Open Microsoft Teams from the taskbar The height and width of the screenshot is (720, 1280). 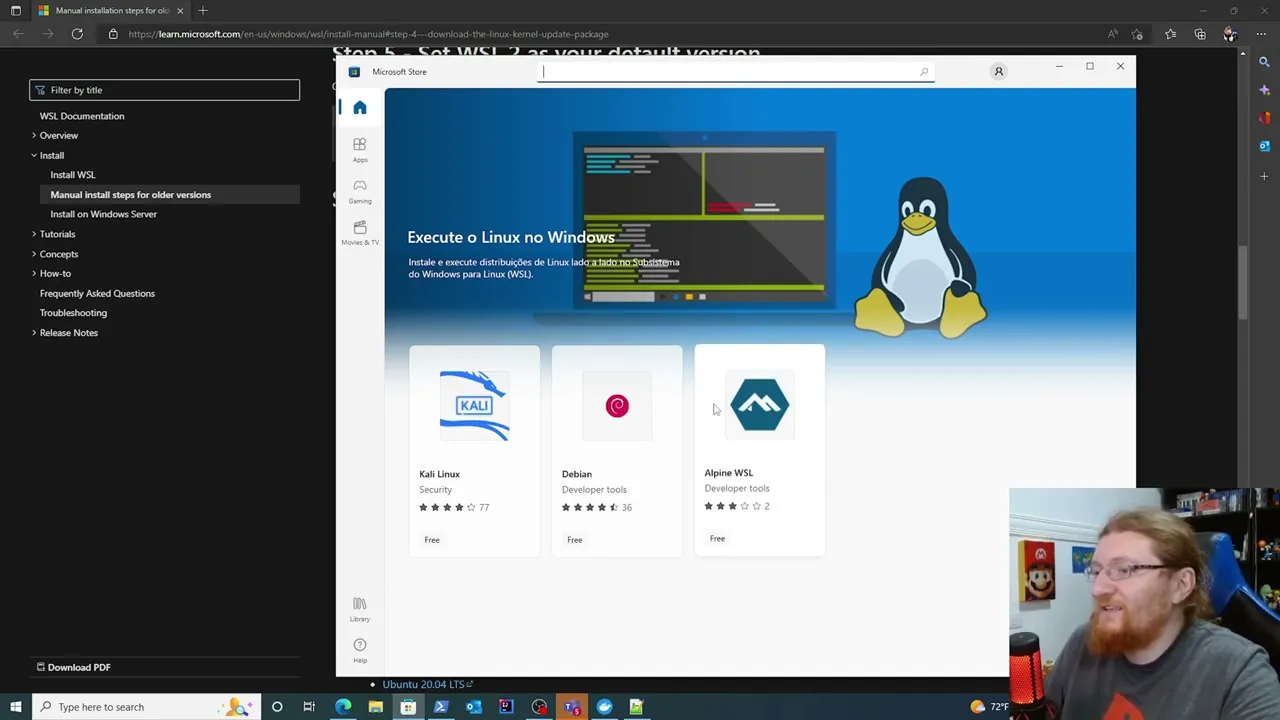(x=571, y=707)
